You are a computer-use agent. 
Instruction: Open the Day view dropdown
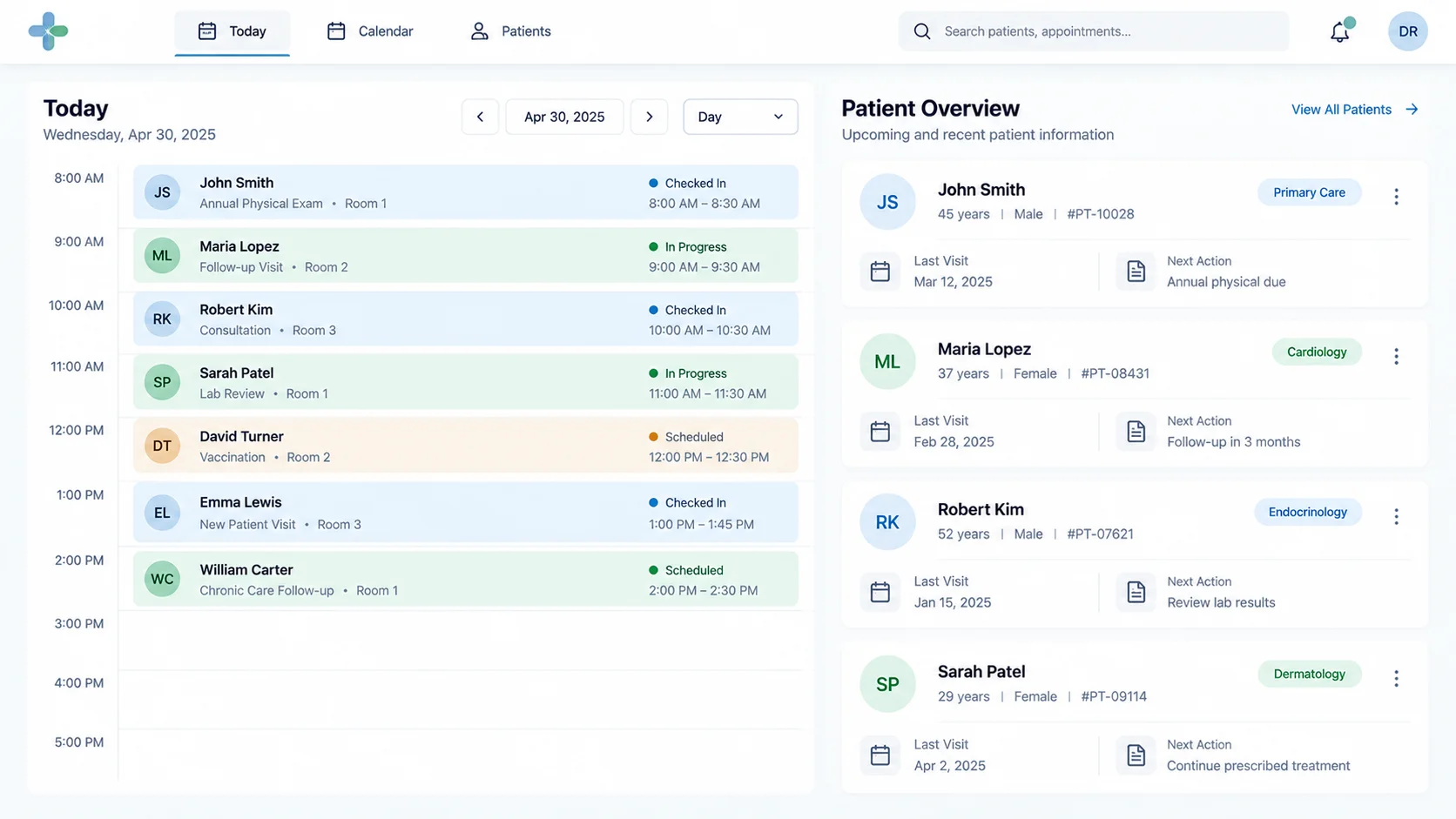click(x=740, y=117)
